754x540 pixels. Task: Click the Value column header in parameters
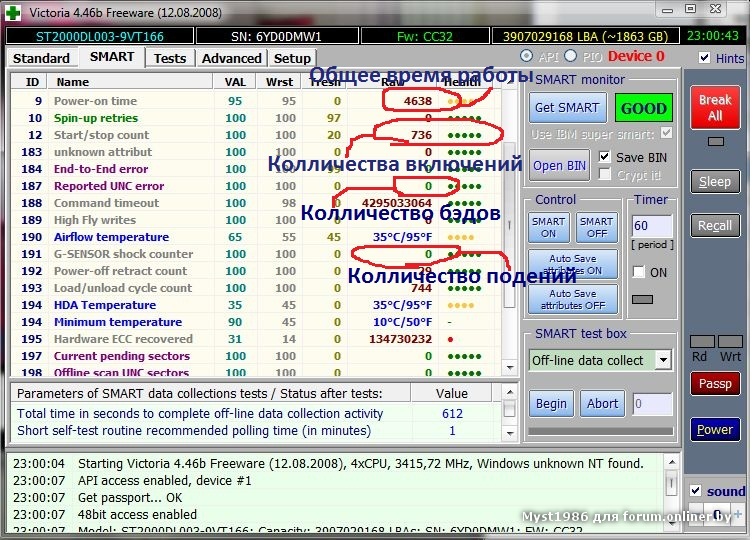click(x=452, y=393)
